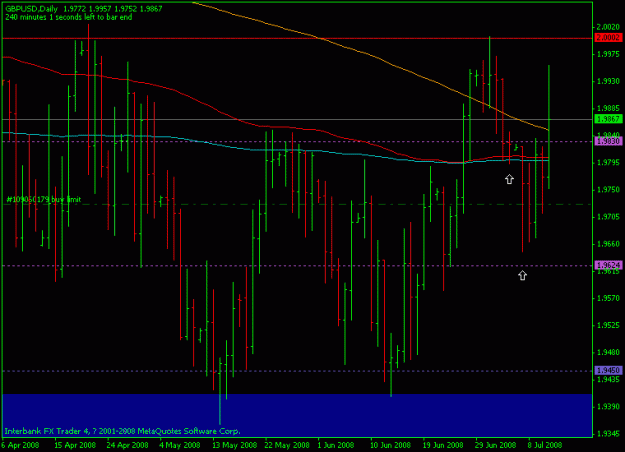Viewport: 625px width, 452px height.
Task: Click the 1.9795 price scale value
Action: pyautogui.click(x=608, y=163)
